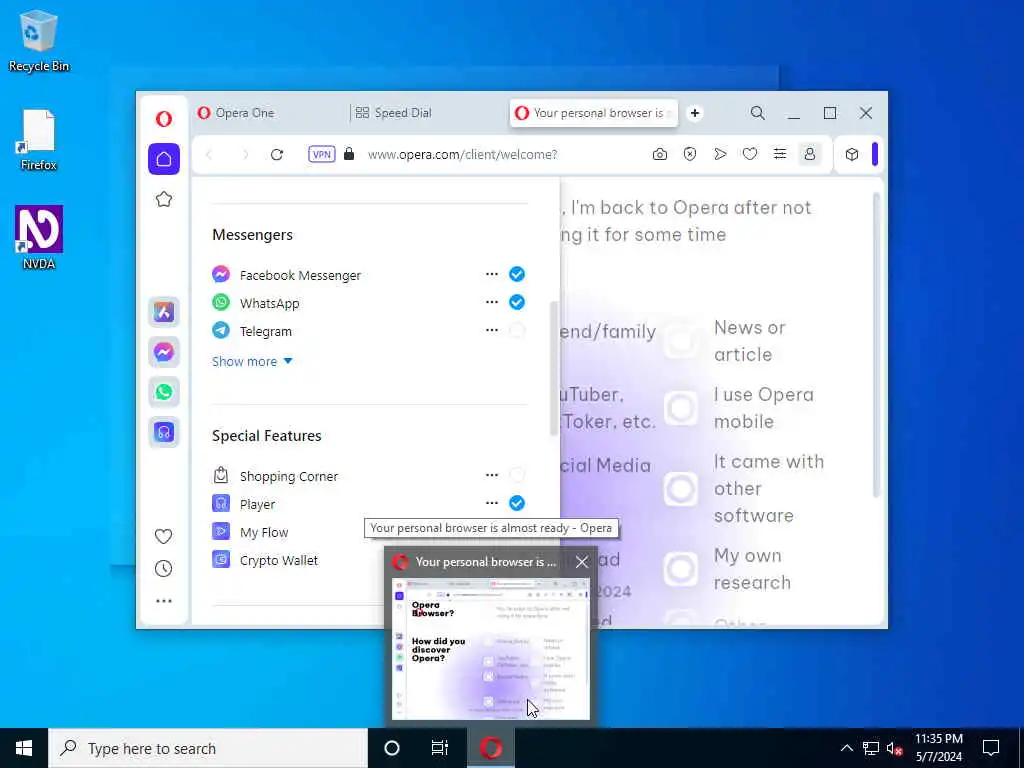The image size is (1024, 768).
Task: Open WhatsApp three-dots options
Action: pyautogui.click(x=492, y=302)
